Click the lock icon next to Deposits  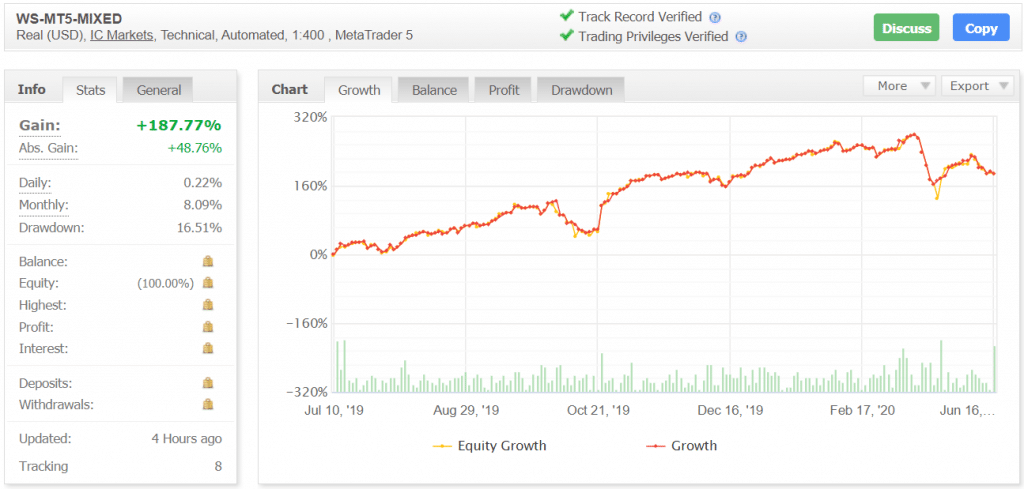(208, 383)
